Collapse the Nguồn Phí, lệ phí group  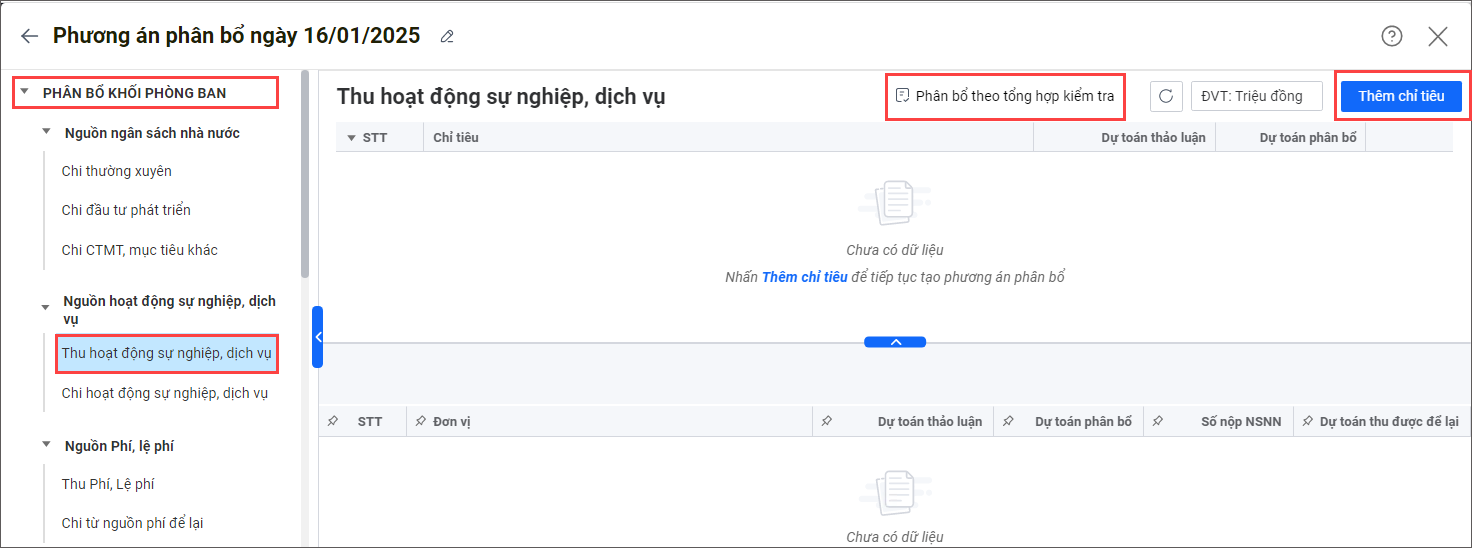click(x=46, y=446)
